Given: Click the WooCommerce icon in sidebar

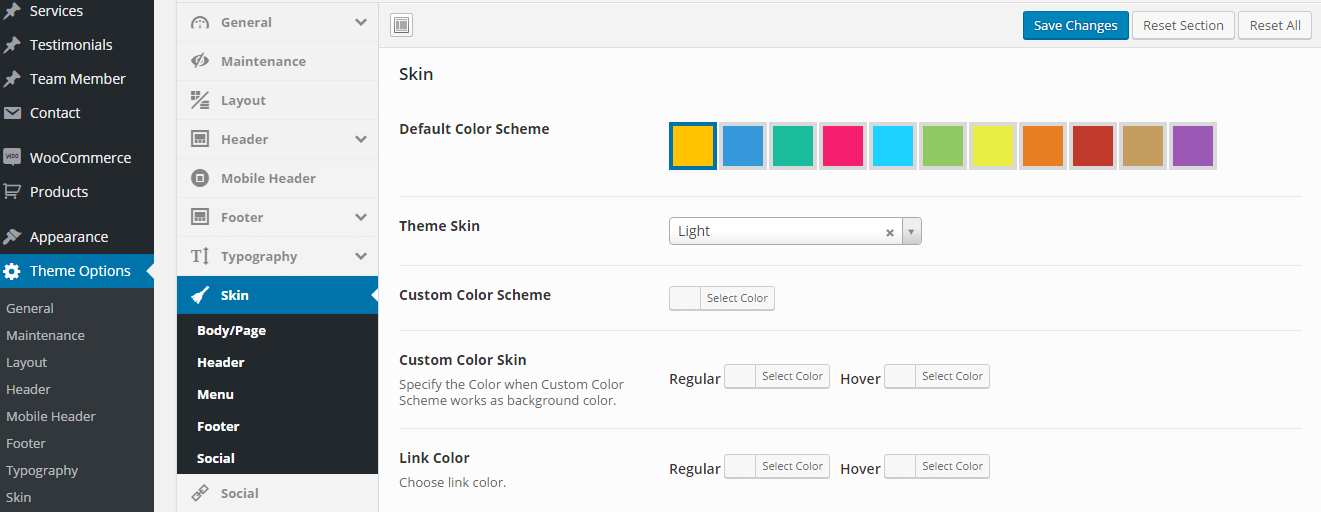Looking at the screenshot, I should point(12,157).
